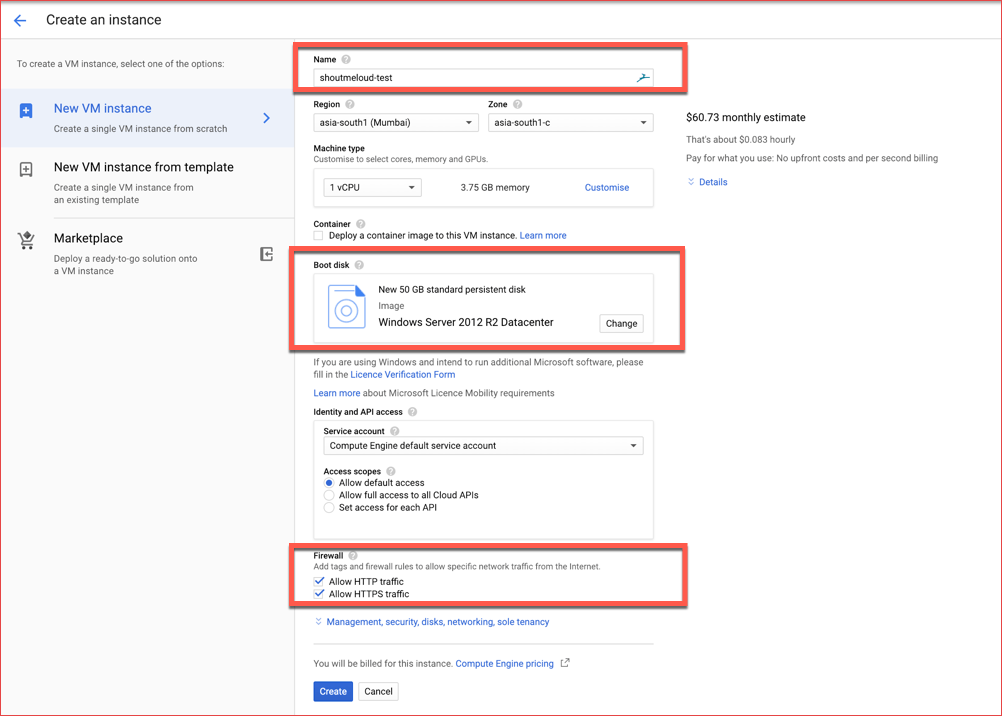Click the Create button
This screenshot has width=1002, height=716.
[x=333, y=691]
